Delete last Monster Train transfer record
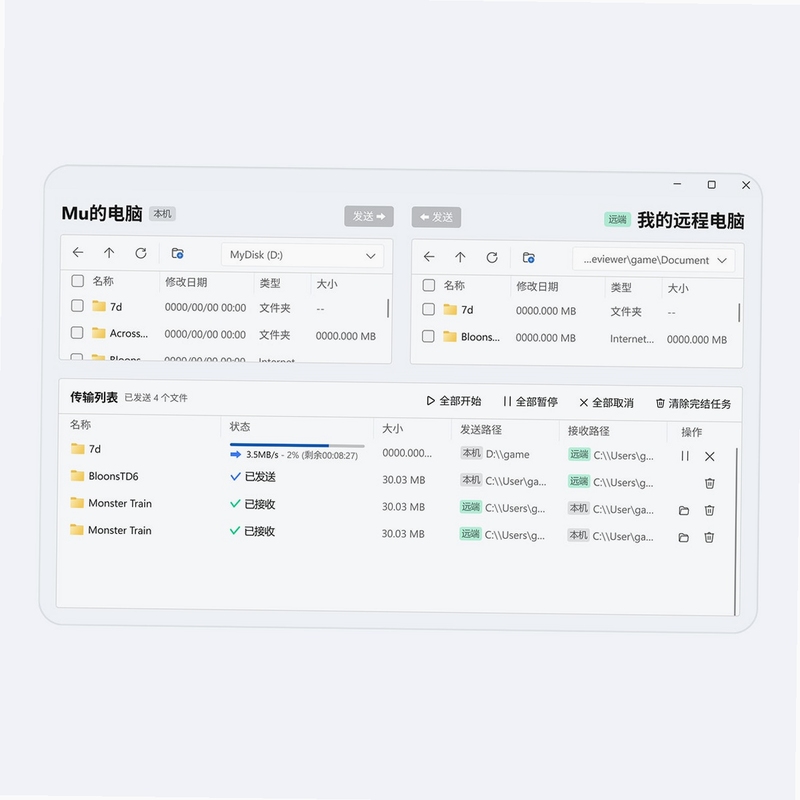800x800 pixels. coord(709,537)
